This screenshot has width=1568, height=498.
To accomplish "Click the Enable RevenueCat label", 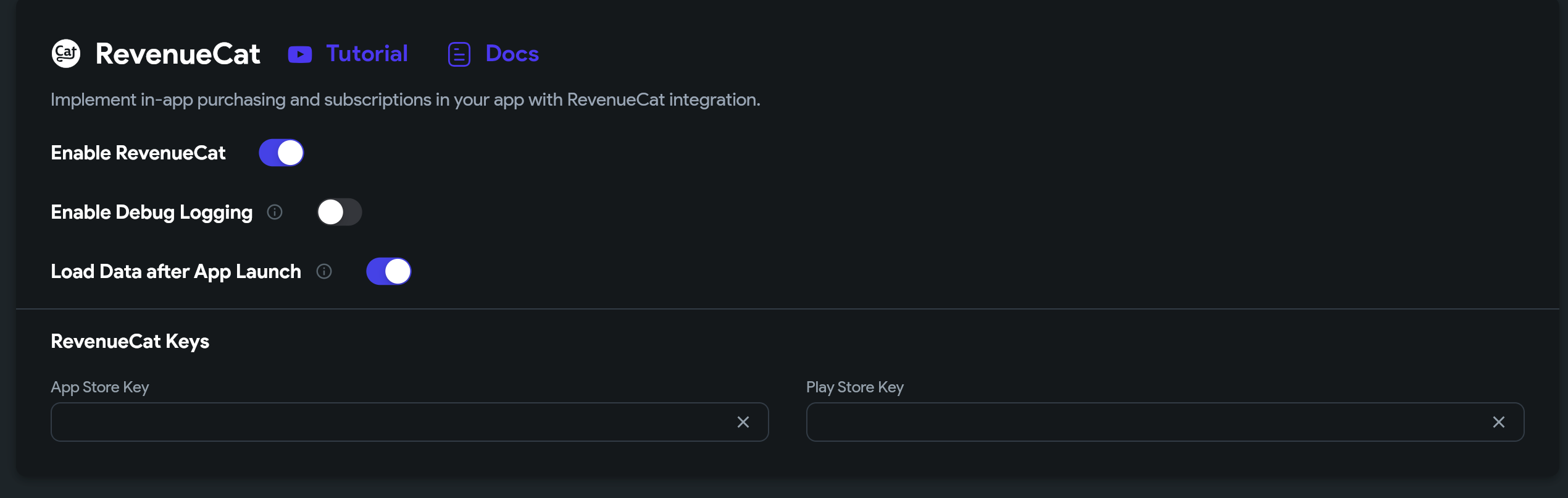I will point(138,153).
